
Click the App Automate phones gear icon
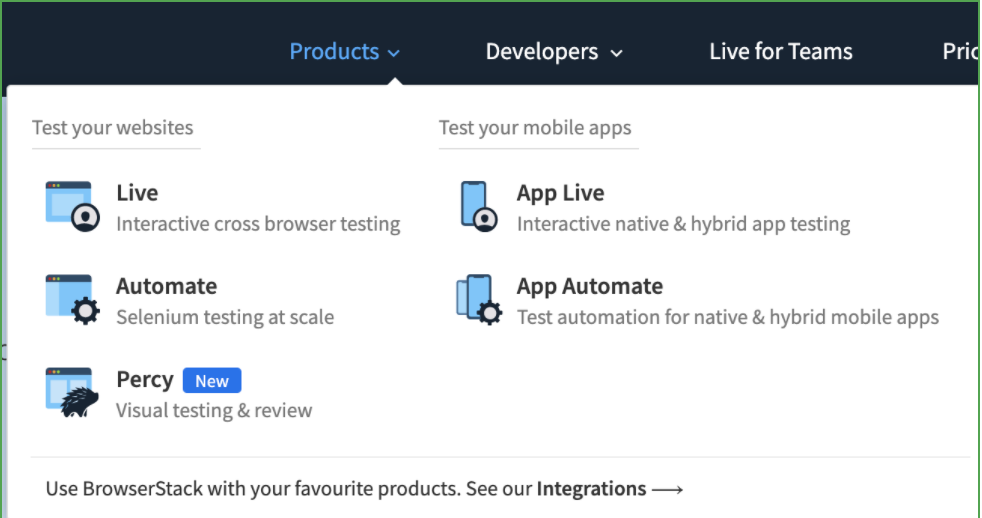(x=477, y=300)
